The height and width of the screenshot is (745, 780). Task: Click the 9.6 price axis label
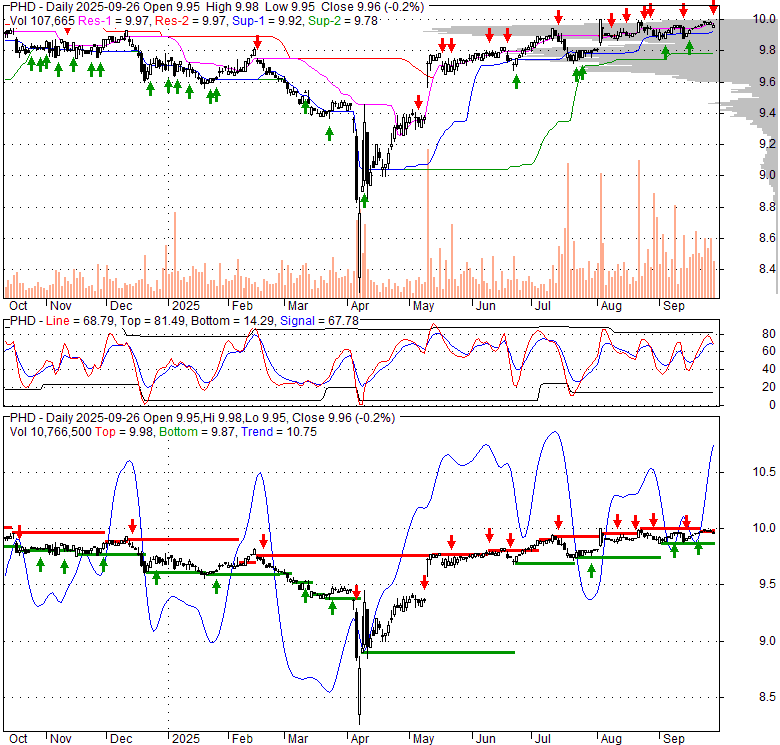(x=767, y=82)
